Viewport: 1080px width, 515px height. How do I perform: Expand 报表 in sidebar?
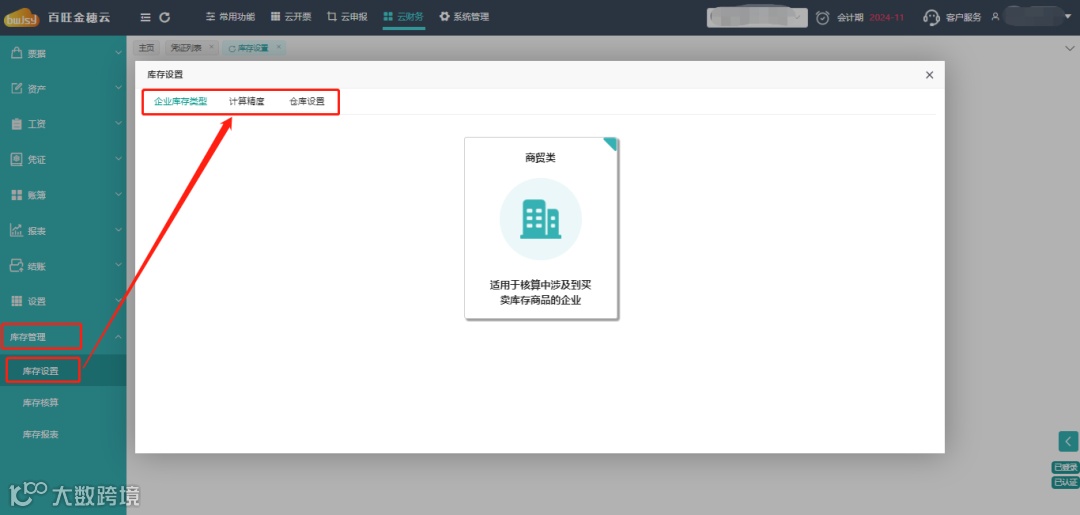click(63, 231)
